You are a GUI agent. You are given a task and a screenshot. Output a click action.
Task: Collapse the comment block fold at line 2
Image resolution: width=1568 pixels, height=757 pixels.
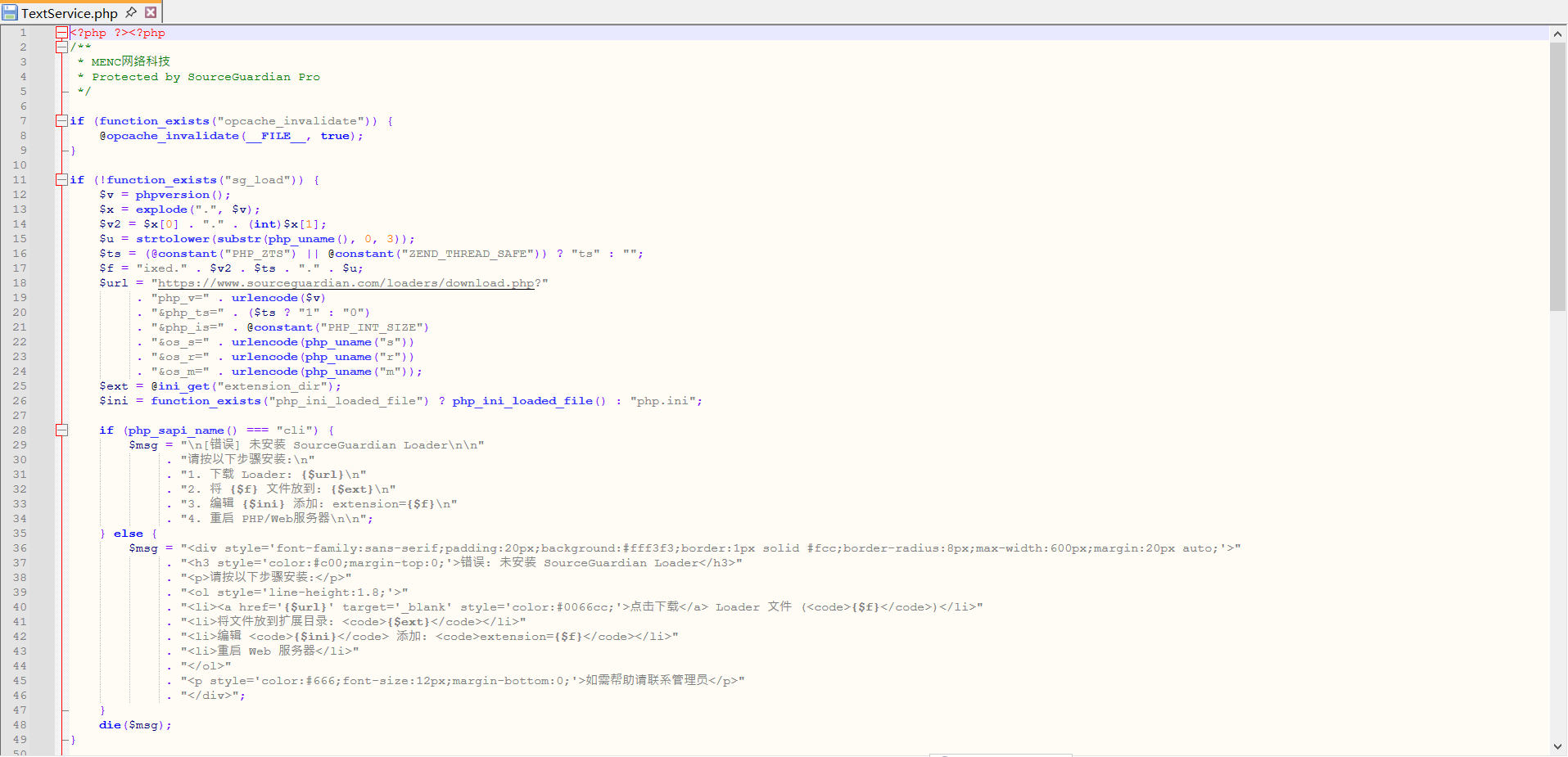[x=61, y=47]
